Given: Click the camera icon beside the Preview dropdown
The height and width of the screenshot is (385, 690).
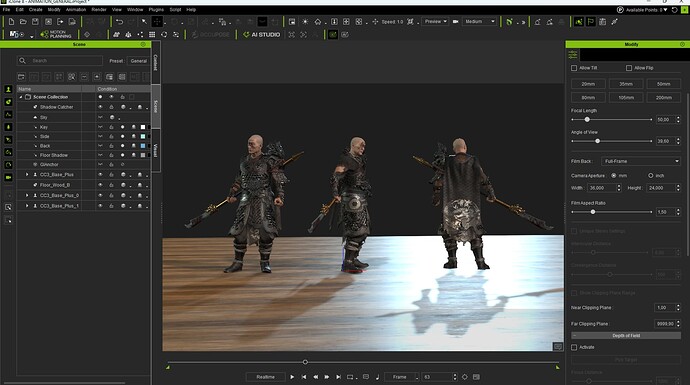Looking at the screenshot, I should pos(455,22).
